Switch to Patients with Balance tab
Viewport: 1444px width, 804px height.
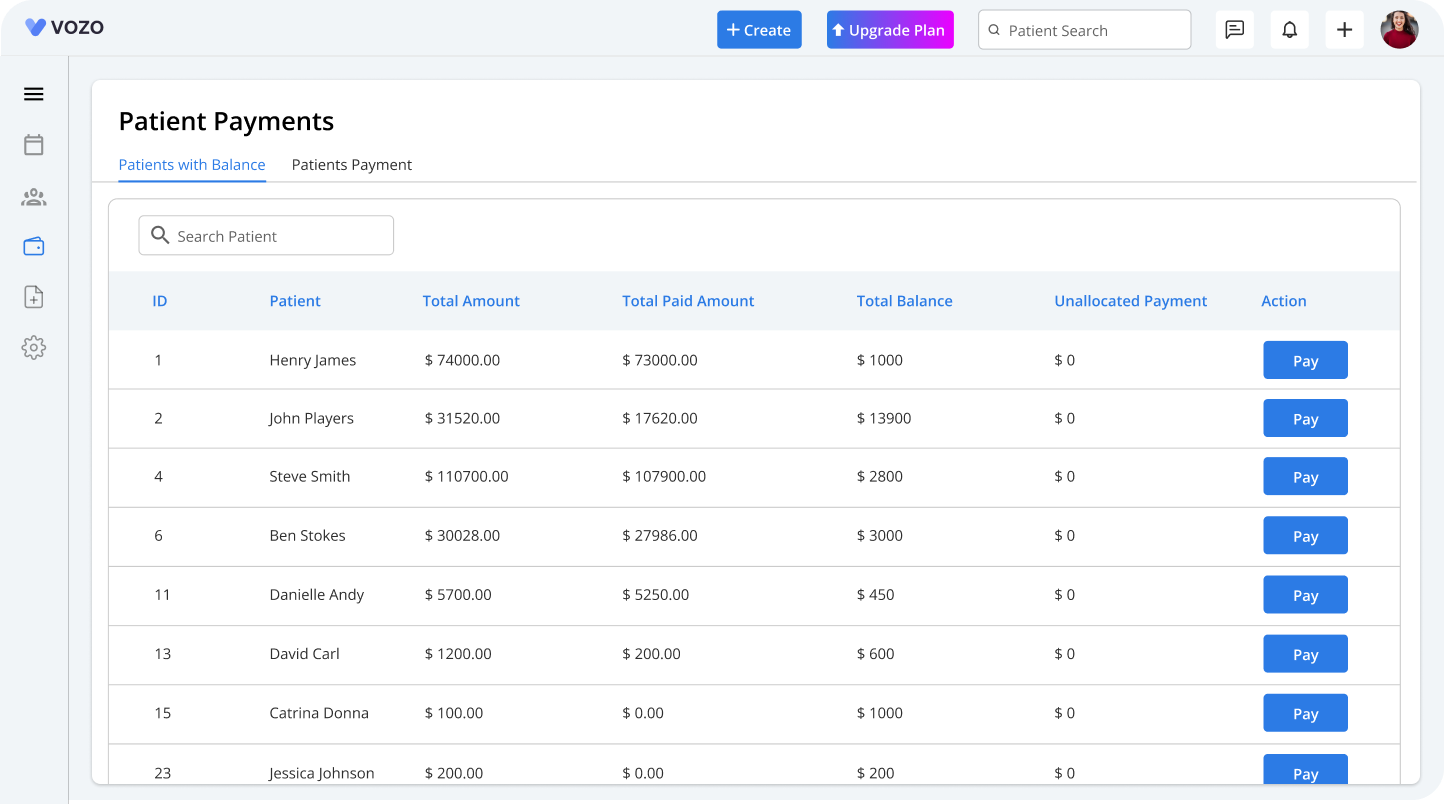(192, 165)
